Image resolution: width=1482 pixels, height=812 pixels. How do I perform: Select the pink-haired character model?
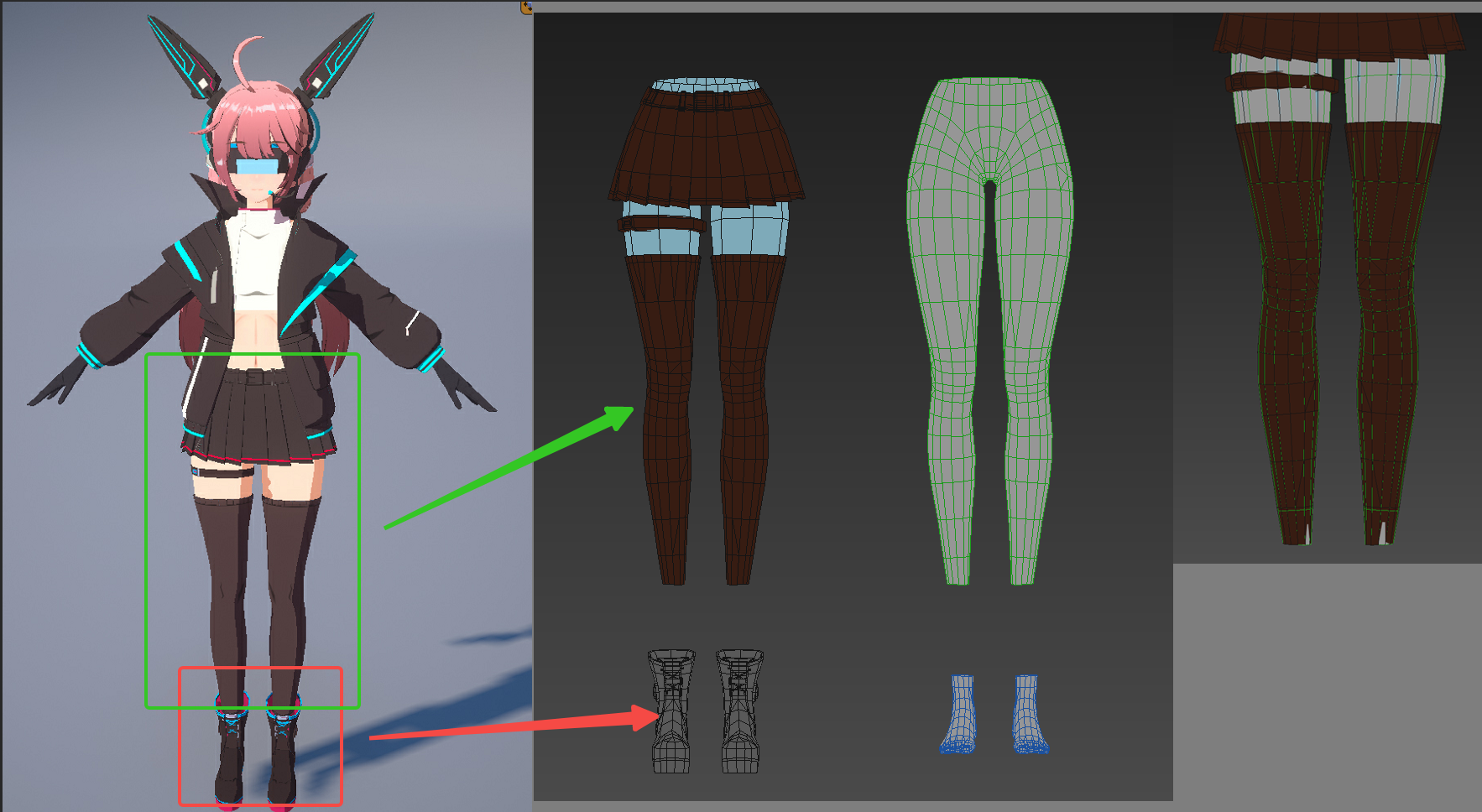261,411
